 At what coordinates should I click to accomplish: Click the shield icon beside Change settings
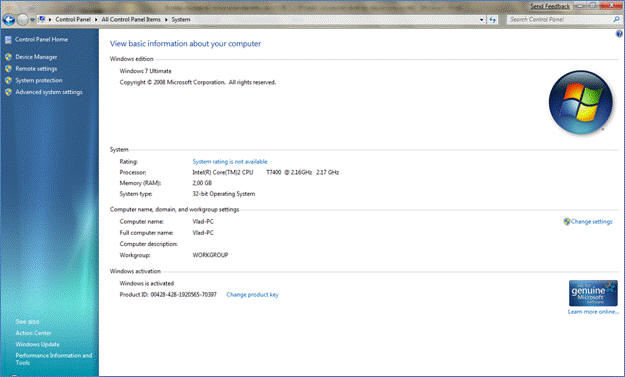coord(566,222)
